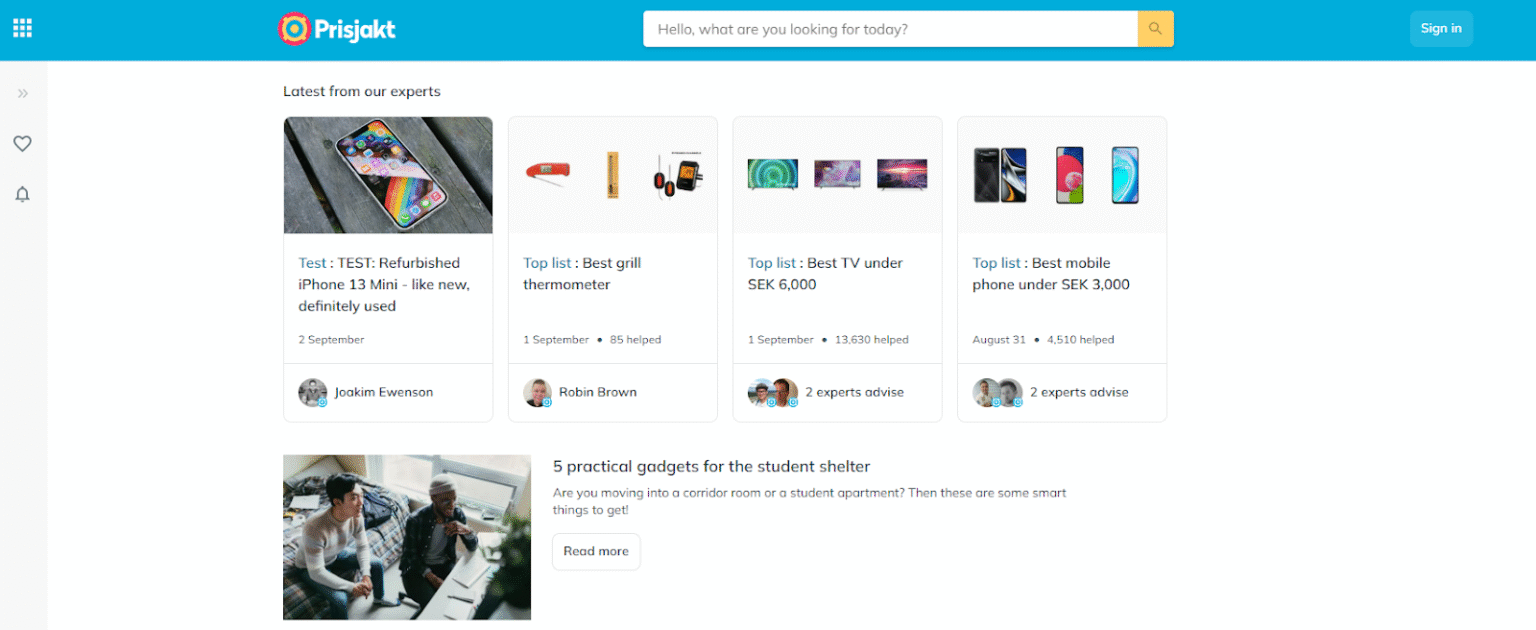Click the yellow search magnifier button

[1155, 29]
